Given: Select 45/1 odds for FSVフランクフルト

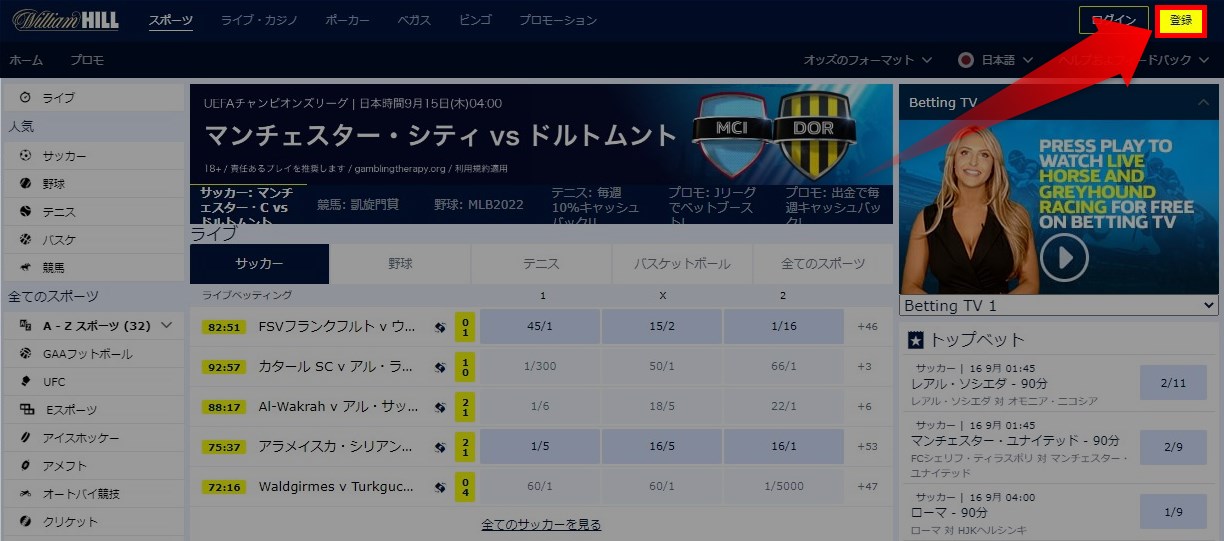Looking at the screenshot, I should click(x=540, y=327).
